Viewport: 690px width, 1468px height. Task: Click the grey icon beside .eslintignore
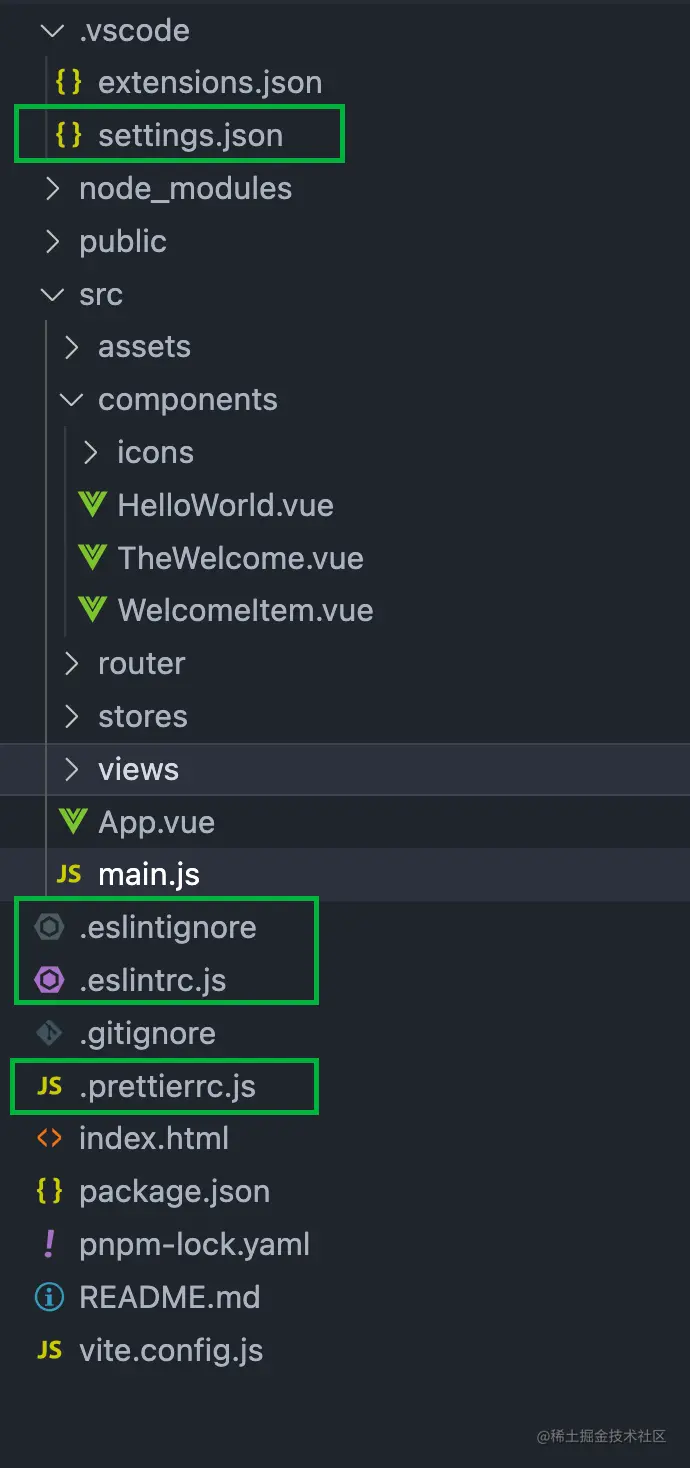click(x=49, y=928)
